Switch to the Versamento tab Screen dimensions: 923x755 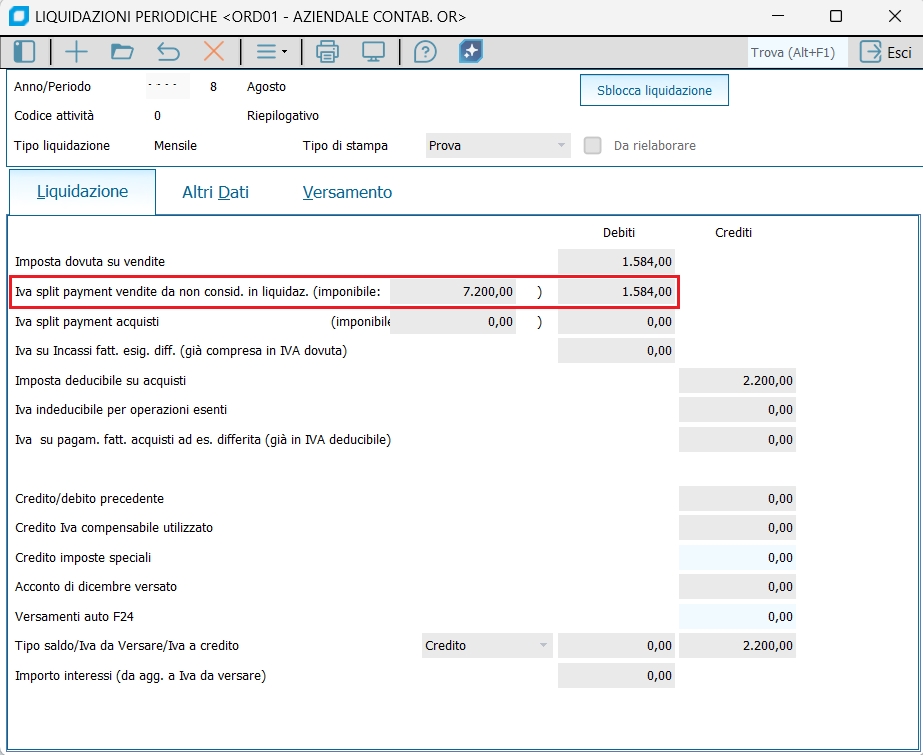(347, 192)
